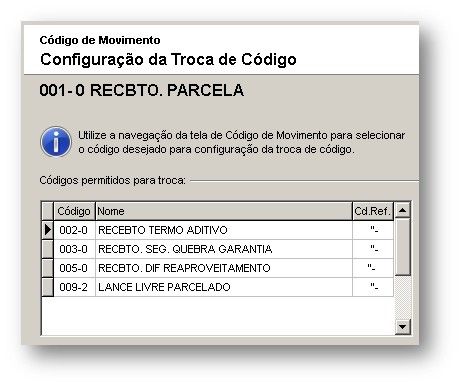This screenshot has width=461, height=387.
Task: Select row header of 009-2 row
Action: (x=48, y=287)
